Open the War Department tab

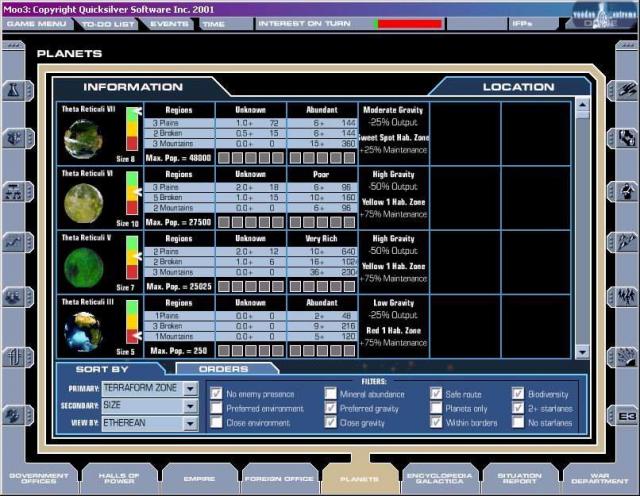point(599,478)
